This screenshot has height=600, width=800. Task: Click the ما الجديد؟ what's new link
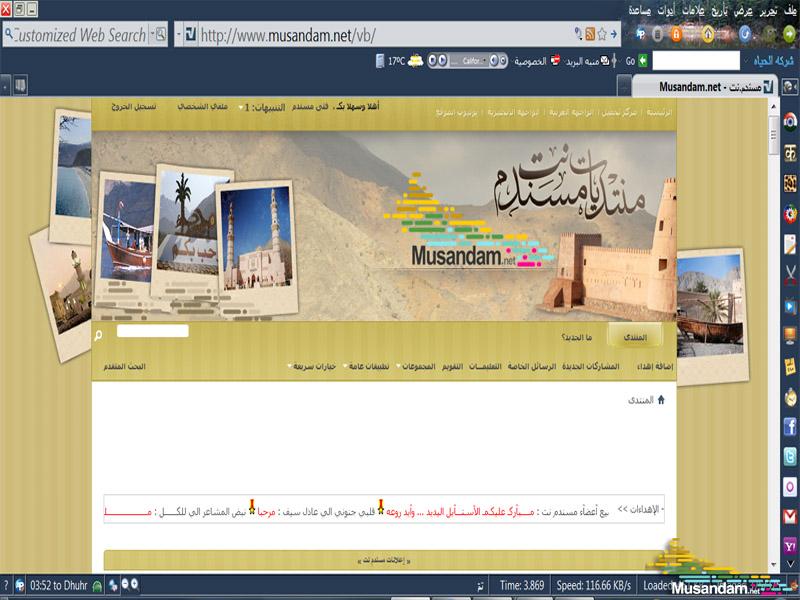577,337
